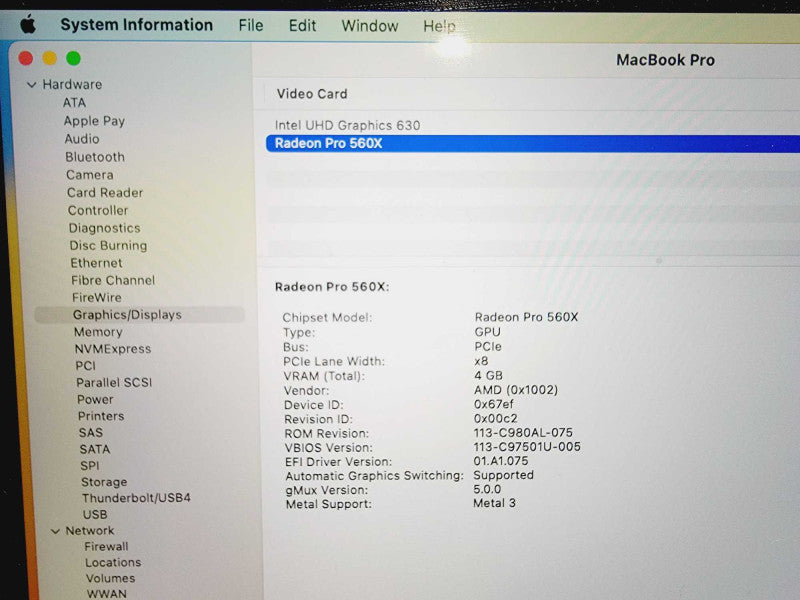
Task: Select Ethernet in the sidebar
Action: point(96,263)
